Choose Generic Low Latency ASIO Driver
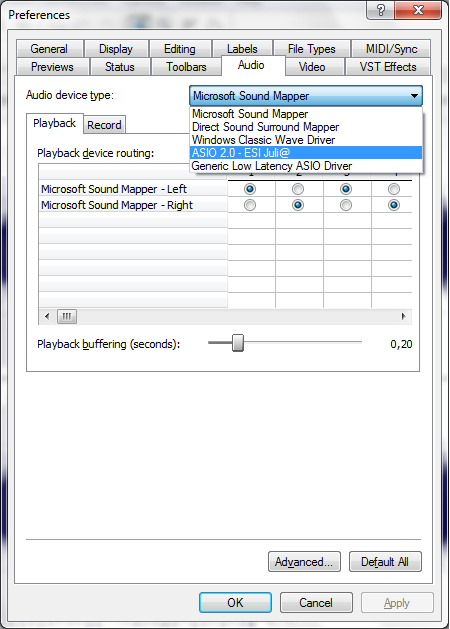450x629 pixels. (306, 166)
